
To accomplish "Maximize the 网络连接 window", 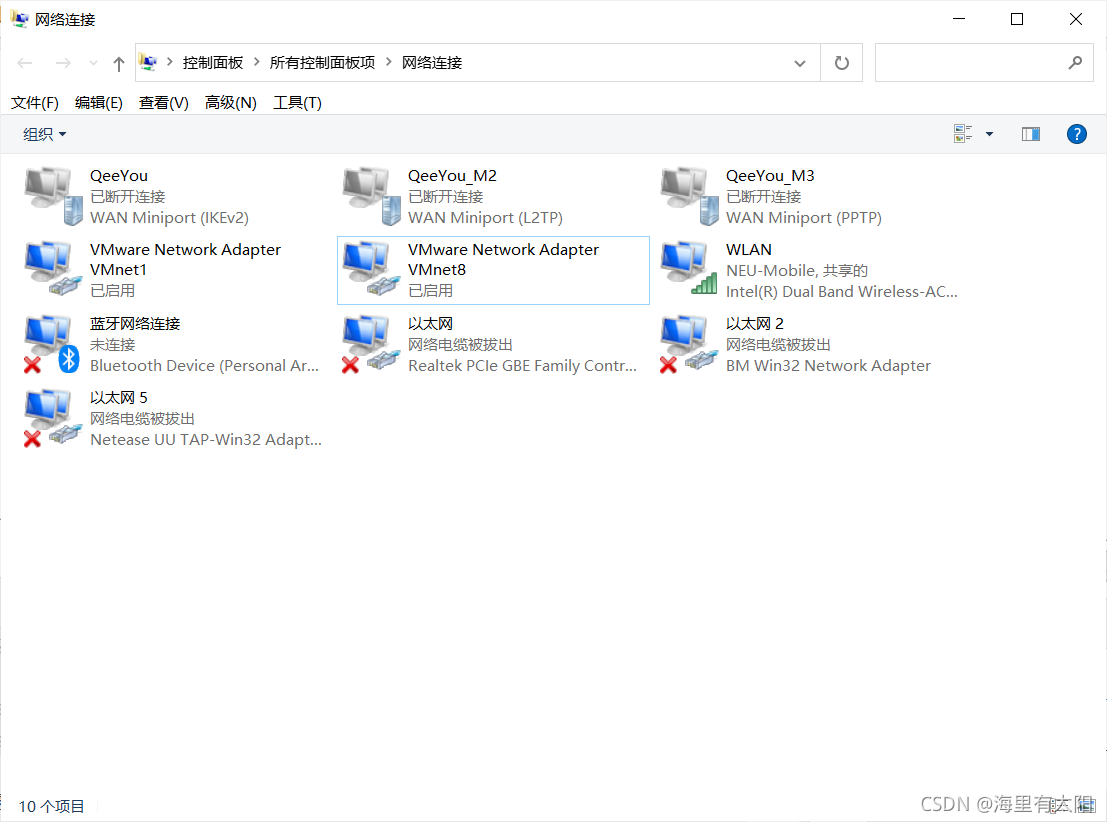I will pyautogui.click(x=1017, y=19).
